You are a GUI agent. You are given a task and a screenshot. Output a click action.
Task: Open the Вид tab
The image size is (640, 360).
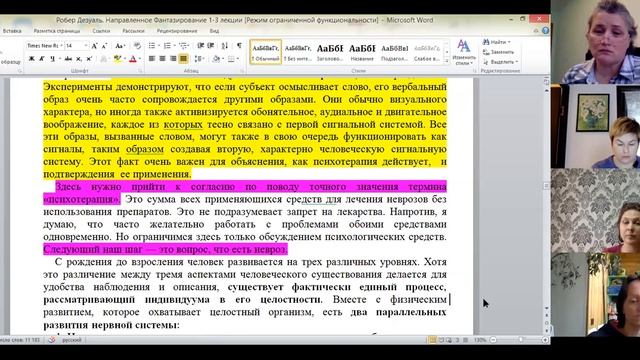[x=214, y=31]
